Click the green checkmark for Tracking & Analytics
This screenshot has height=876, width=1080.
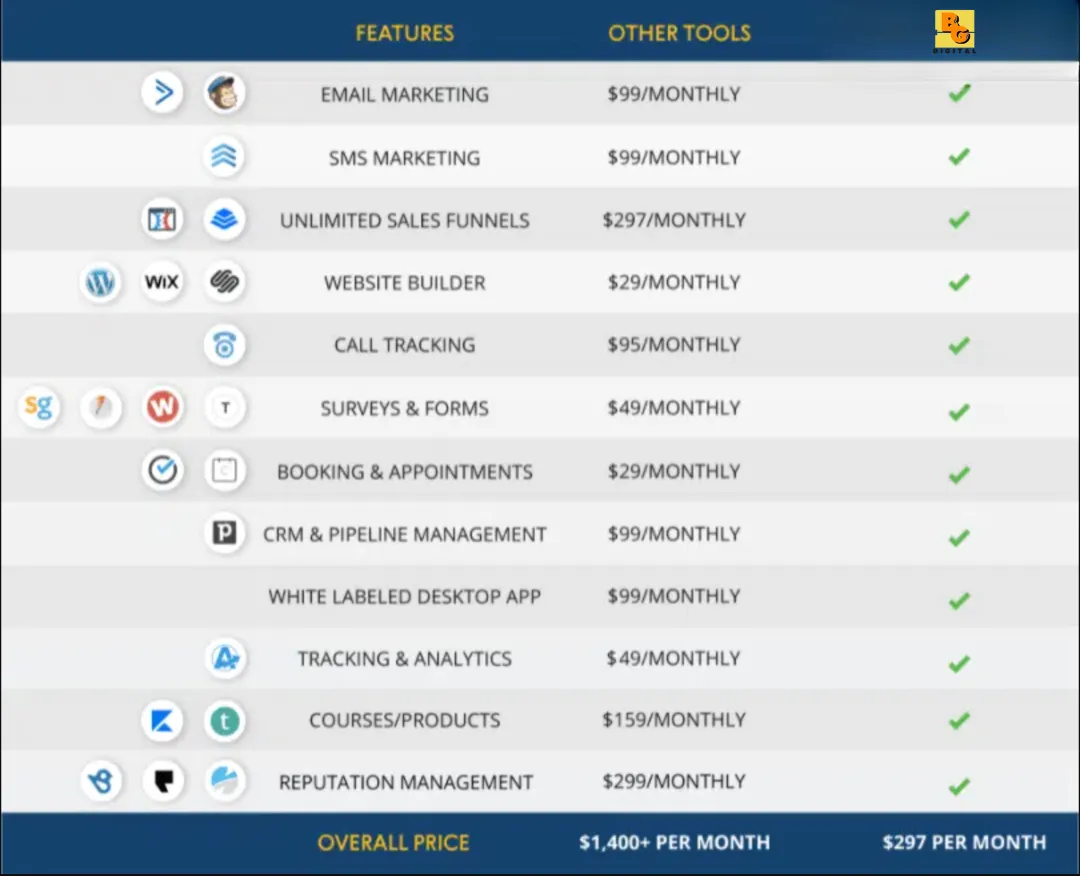click(x=959, y=663)
